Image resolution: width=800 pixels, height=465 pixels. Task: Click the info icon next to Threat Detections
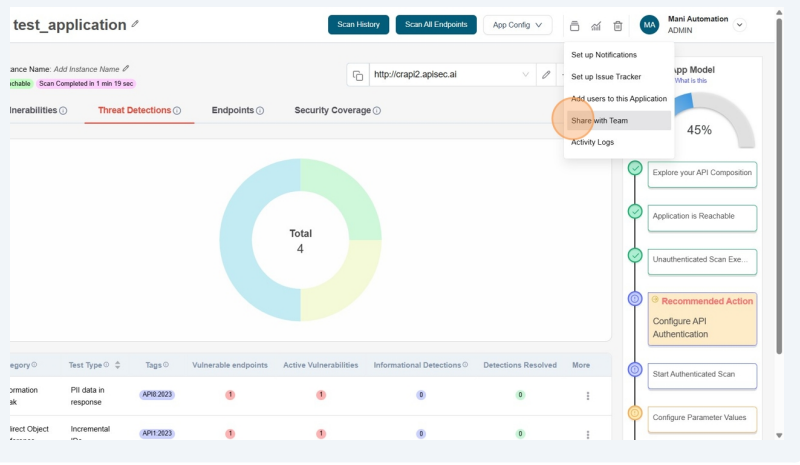click(x=177, y=111)
